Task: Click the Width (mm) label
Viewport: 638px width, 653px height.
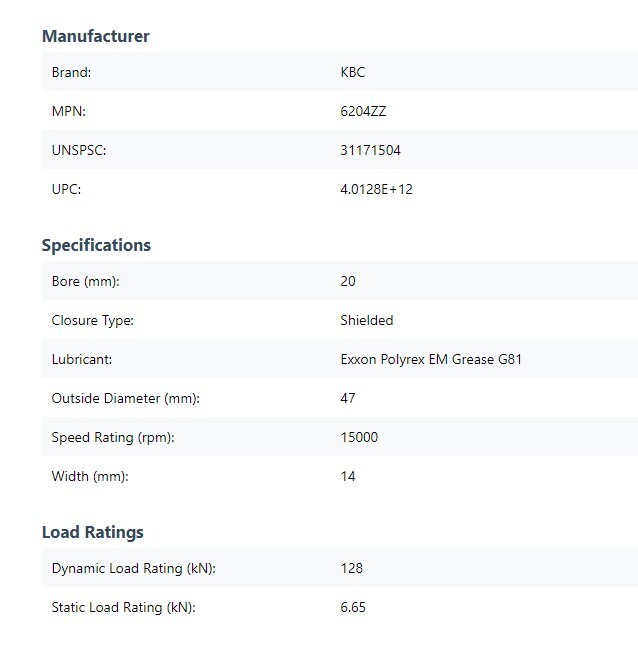Action: (90, 476)
